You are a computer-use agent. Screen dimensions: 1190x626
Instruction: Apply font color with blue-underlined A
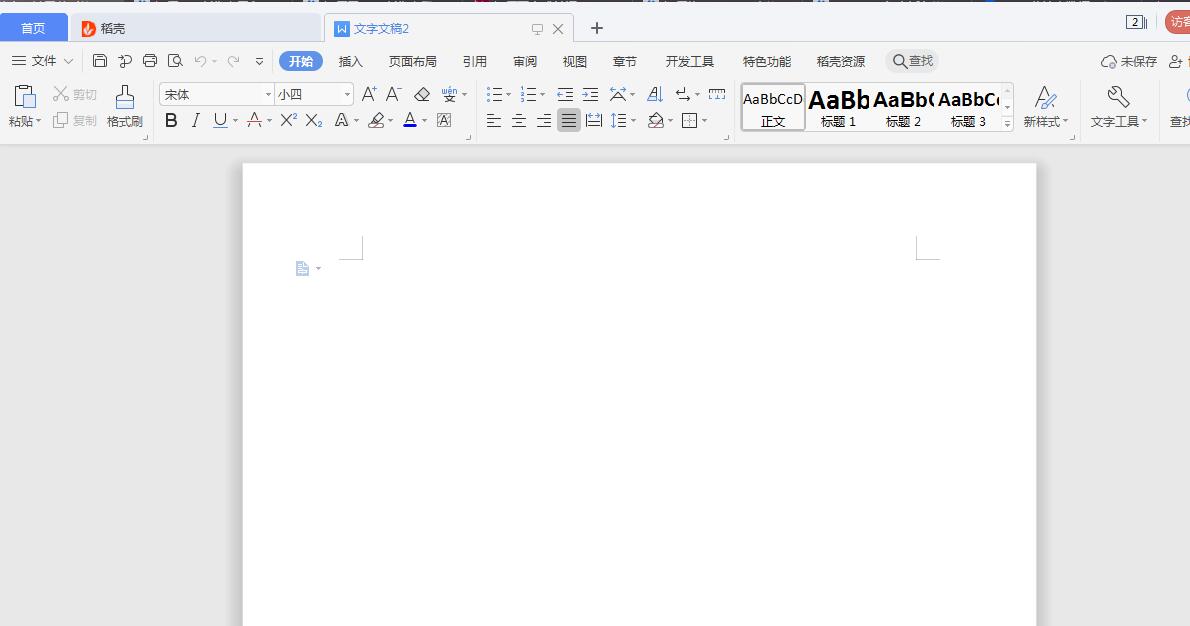[410, 120]
